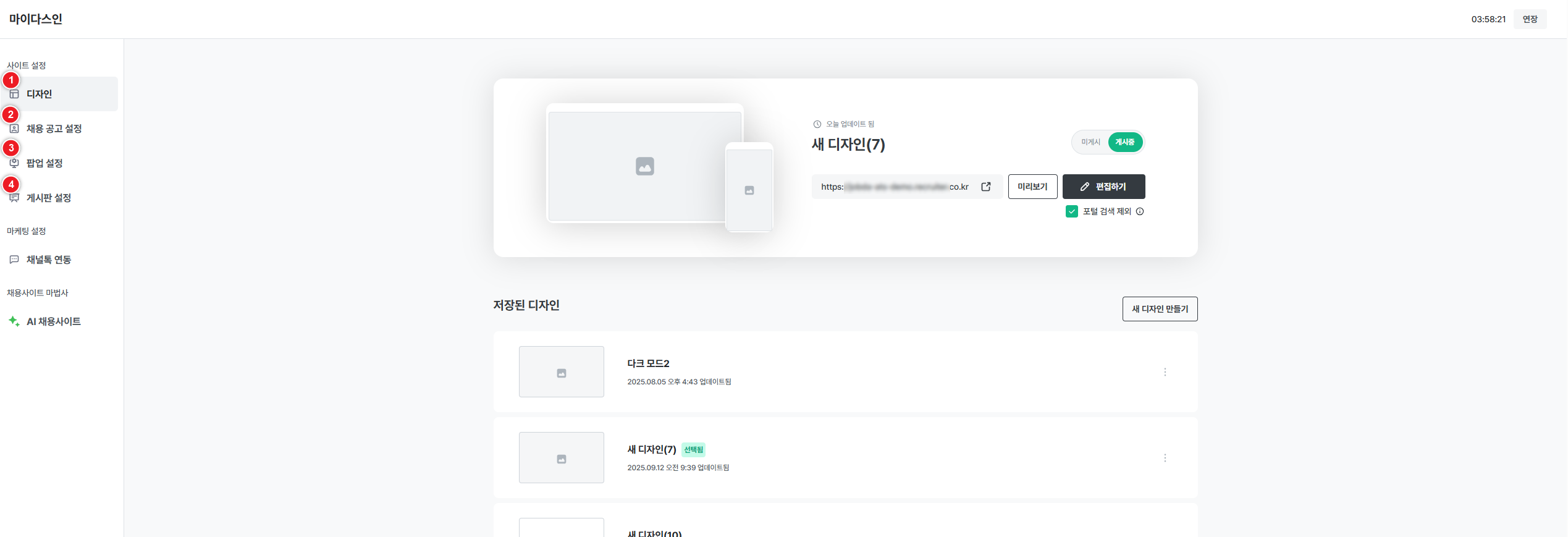Click 새 디자인 만들기 button
Image resolution: width=1568 pixels, height=537 pixels.
click(1160, 309)
